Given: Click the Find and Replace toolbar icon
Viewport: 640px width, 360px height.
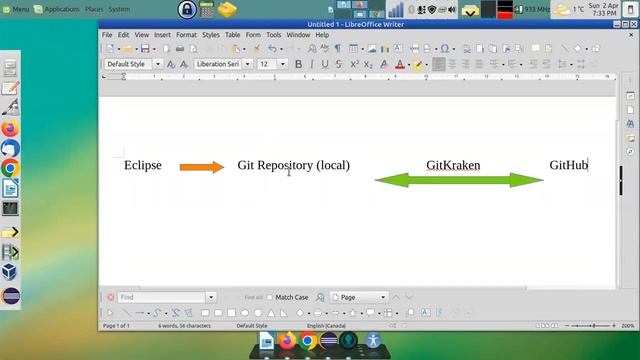Looking at the screenshot, I should (312, 49).
